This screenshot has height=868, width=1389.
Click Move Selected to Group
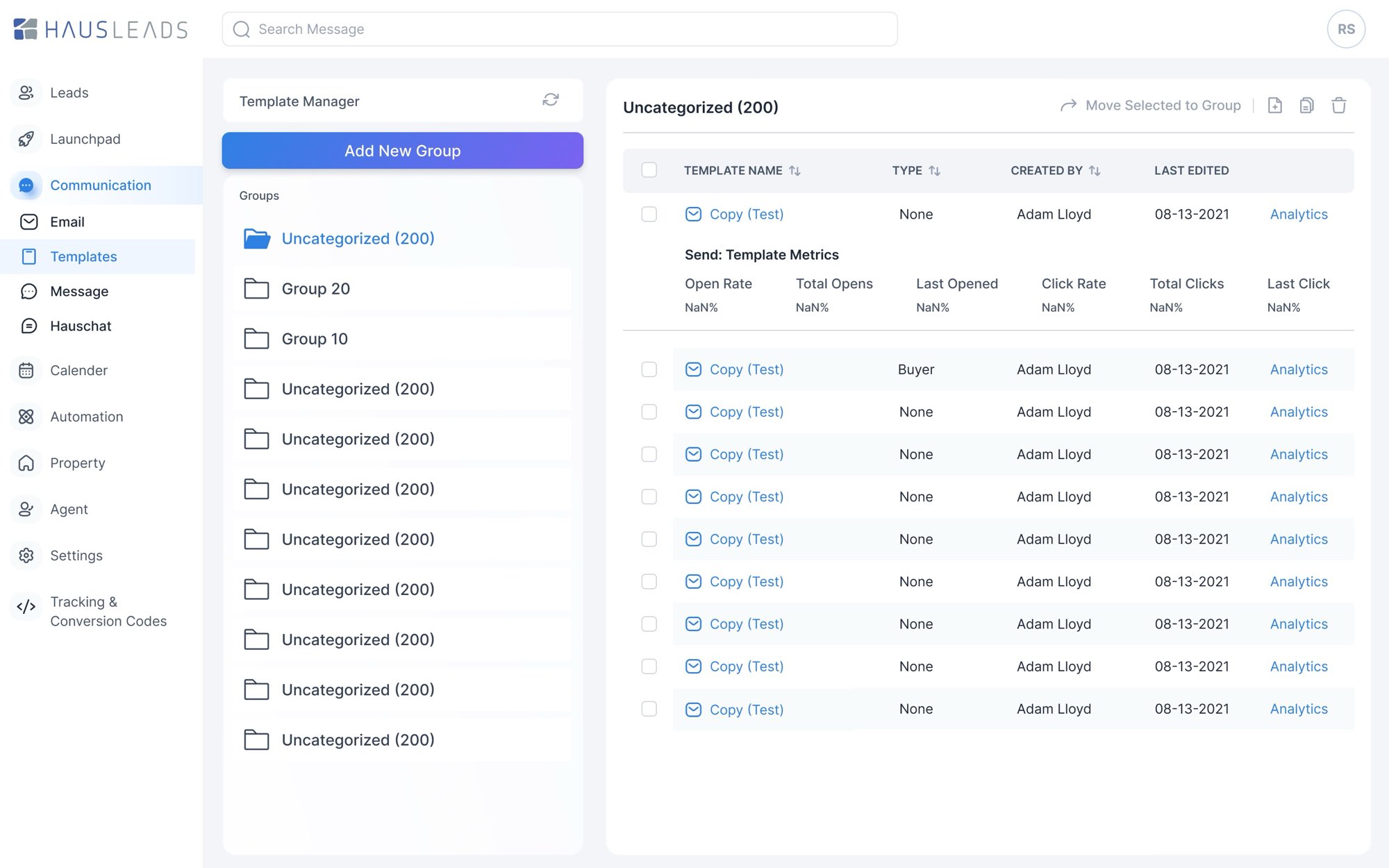click(x=1163, y=106)
